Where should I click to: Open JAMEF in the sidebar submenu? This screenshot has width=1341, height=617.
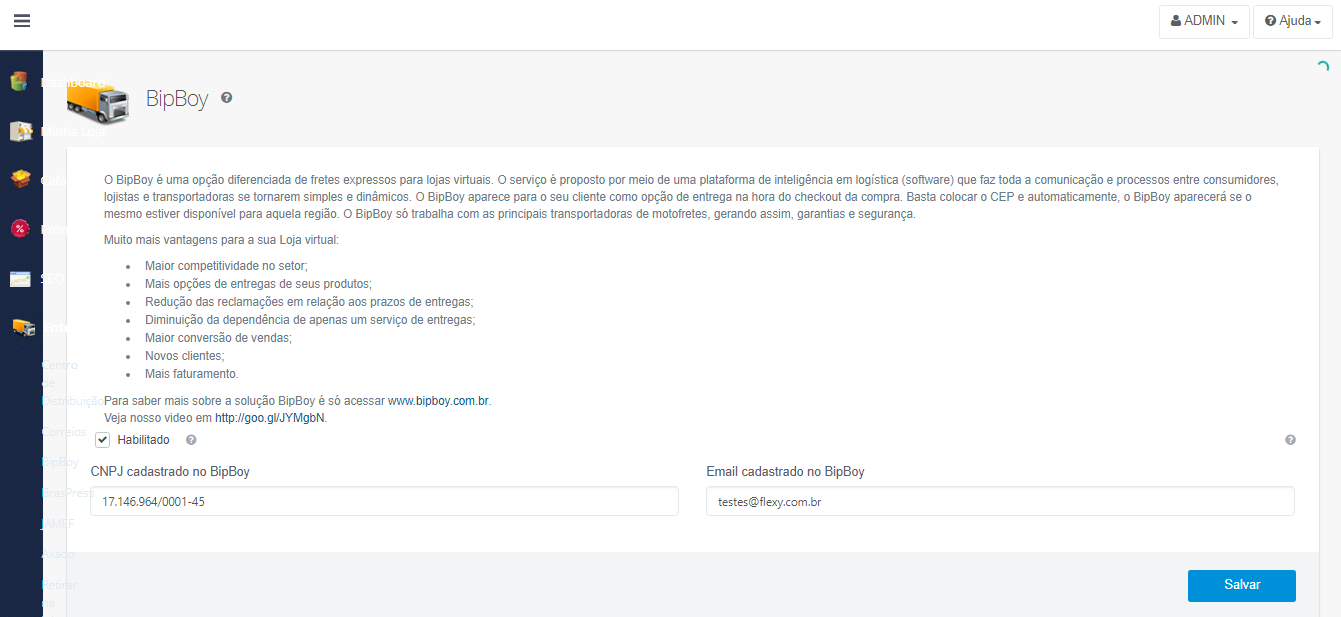point(58,523)
